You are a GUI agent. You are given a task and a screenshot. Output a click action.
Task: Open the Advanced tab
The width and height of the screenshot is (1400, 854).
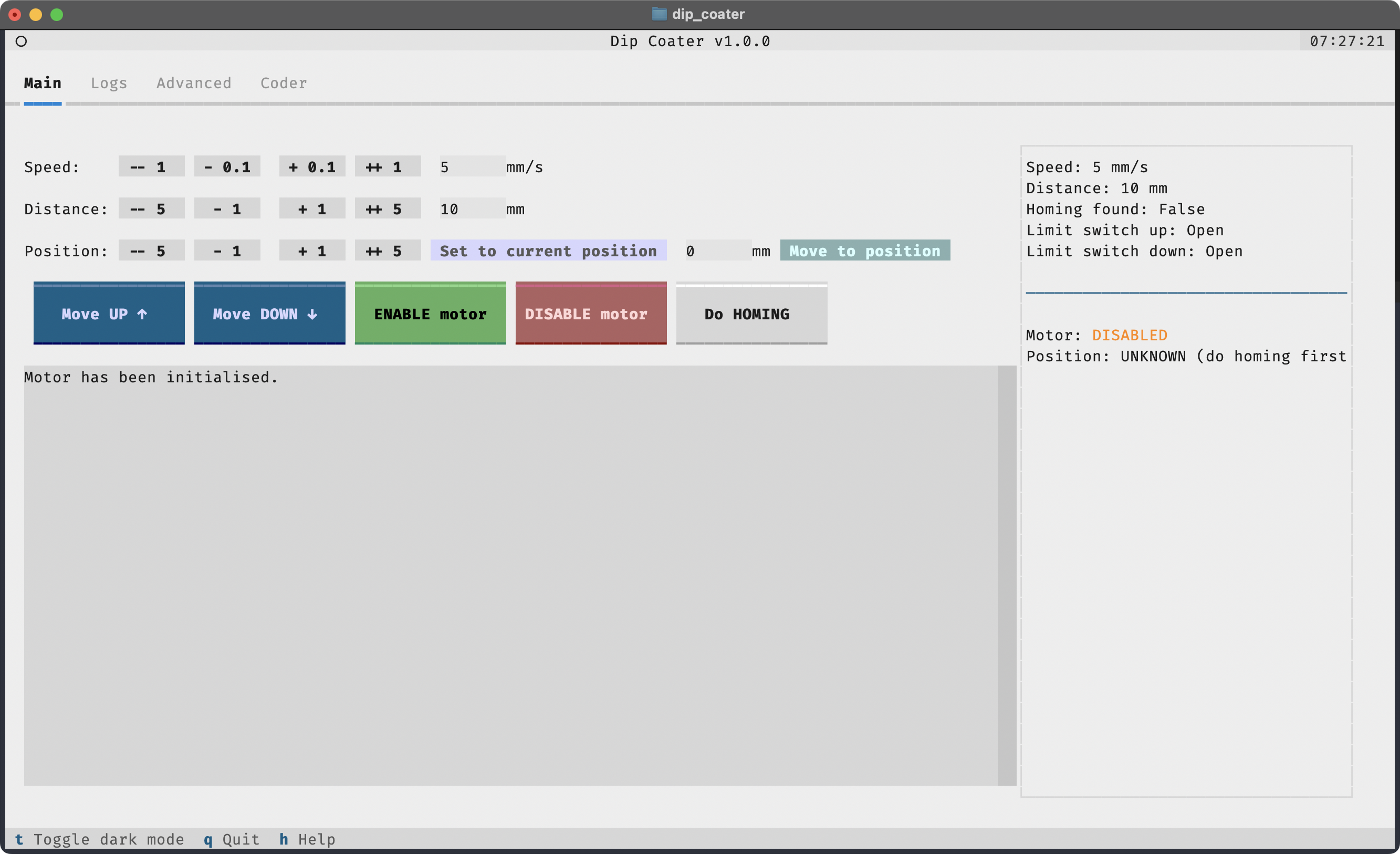194,83
